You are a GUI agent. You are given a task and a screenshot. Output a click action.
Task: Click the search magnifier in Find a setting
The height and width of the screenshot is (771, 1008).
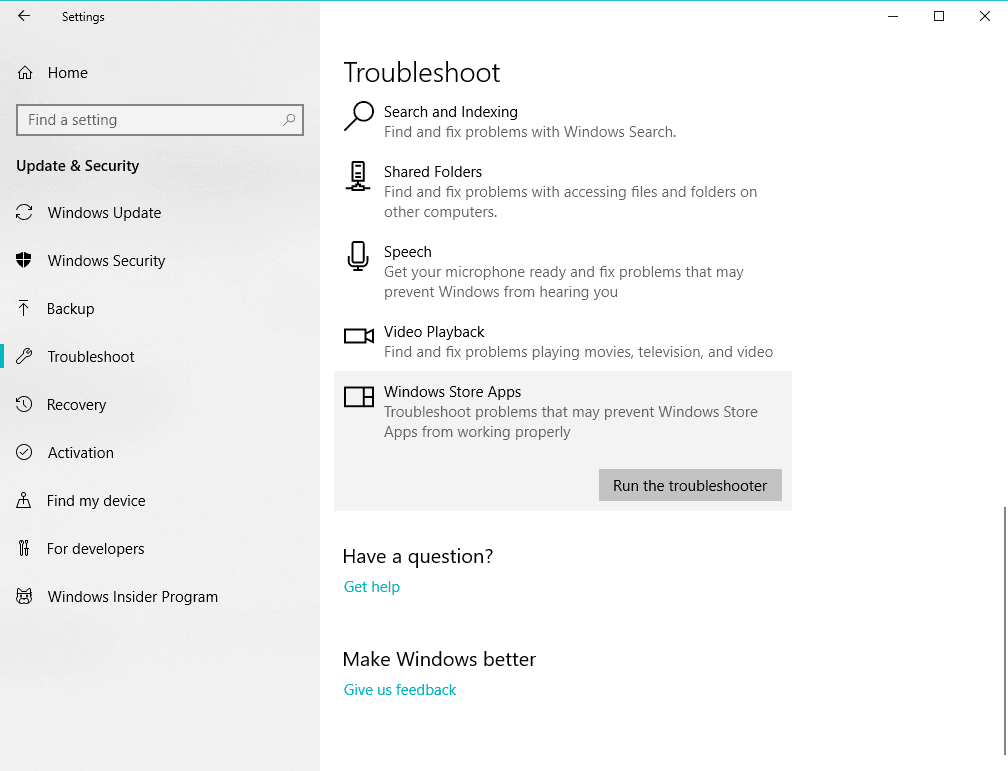tap(289, 120)
